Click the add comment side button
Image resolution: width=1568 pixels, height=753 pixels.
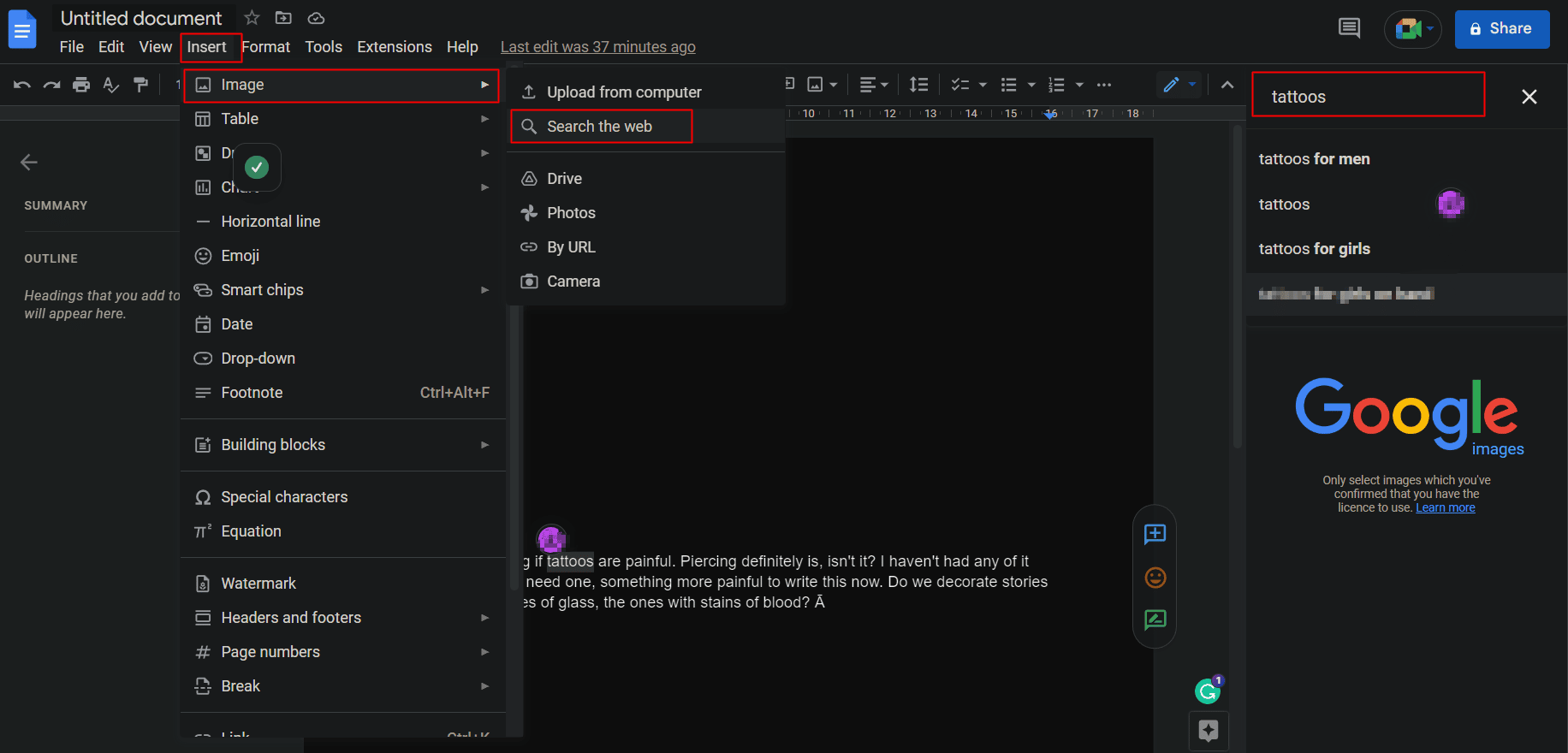1155,535
